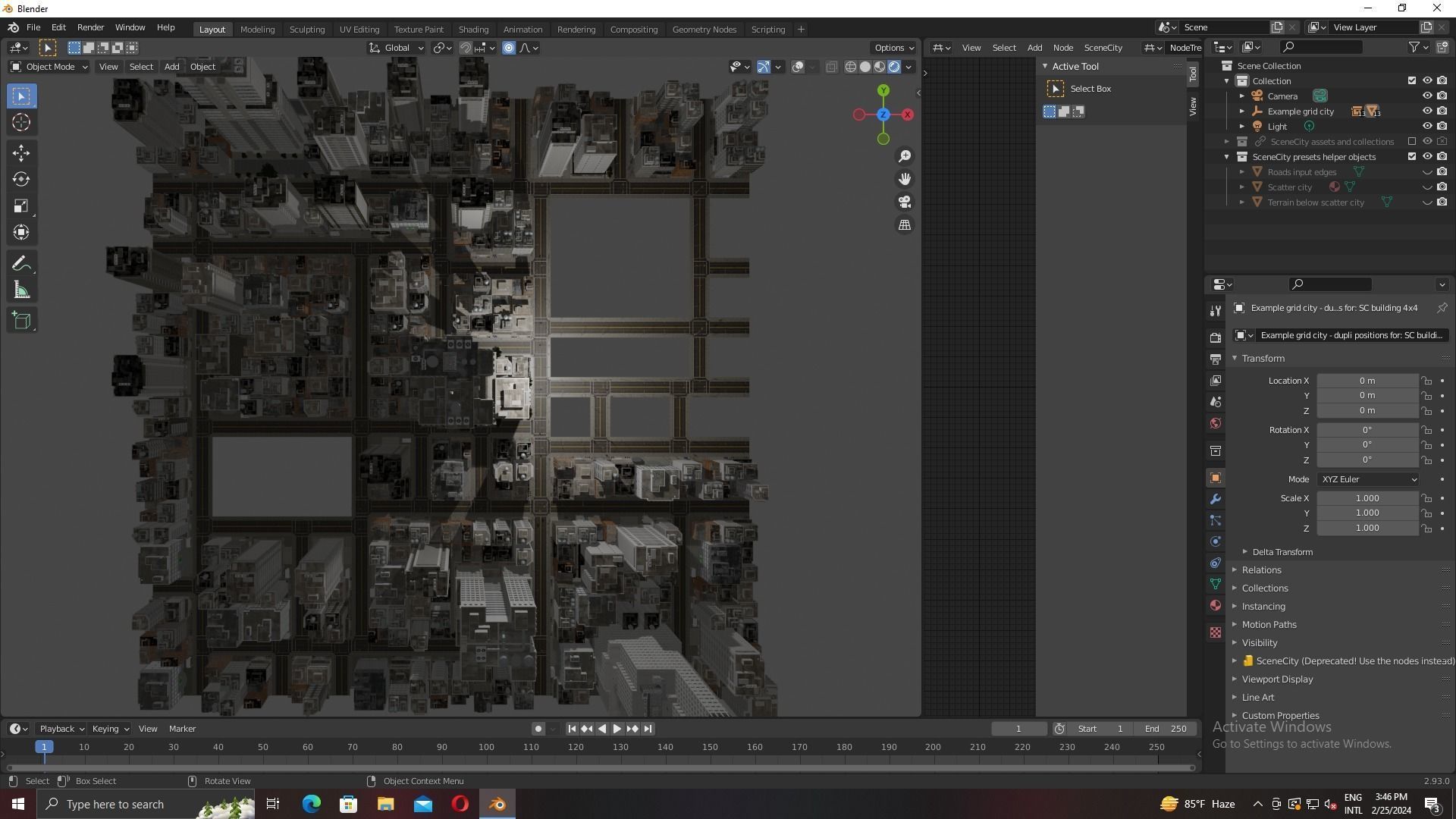Open Blender in Windows taskbar

coord(497,805)
